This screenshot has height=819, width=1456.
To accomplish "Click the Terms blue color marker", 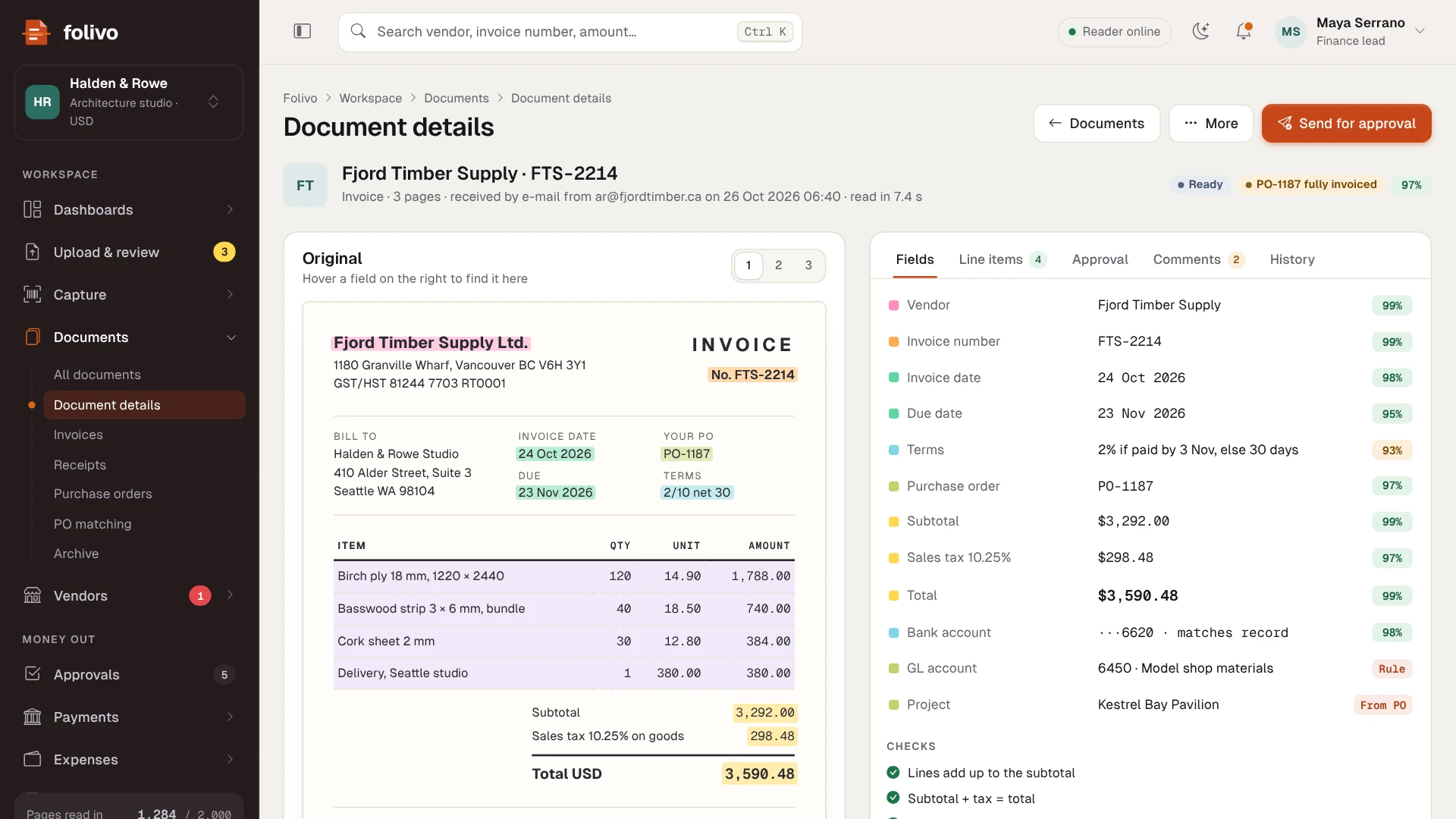I will click(x=893, y=450).
